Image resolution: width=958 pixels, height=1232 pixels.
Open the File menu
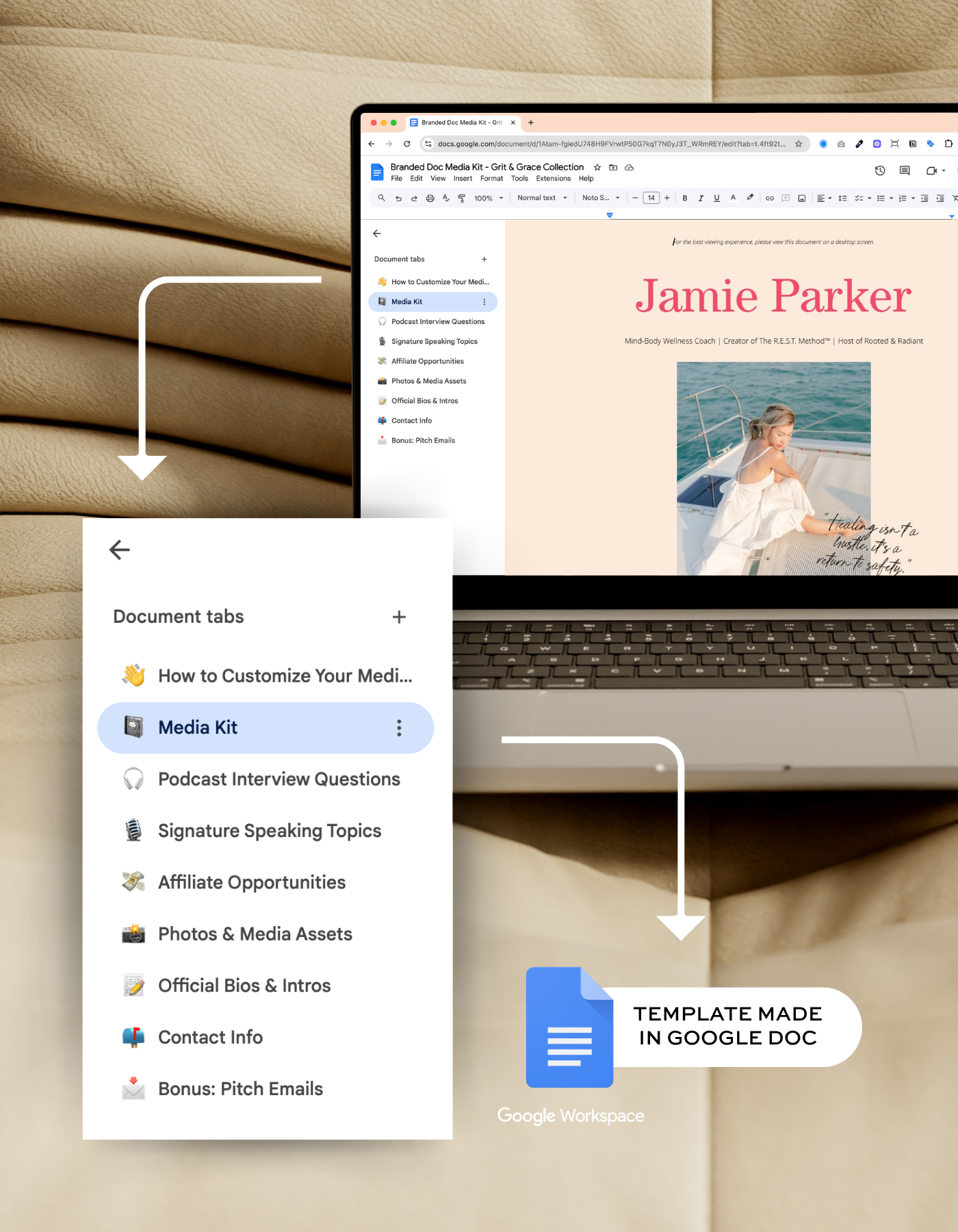397,179
